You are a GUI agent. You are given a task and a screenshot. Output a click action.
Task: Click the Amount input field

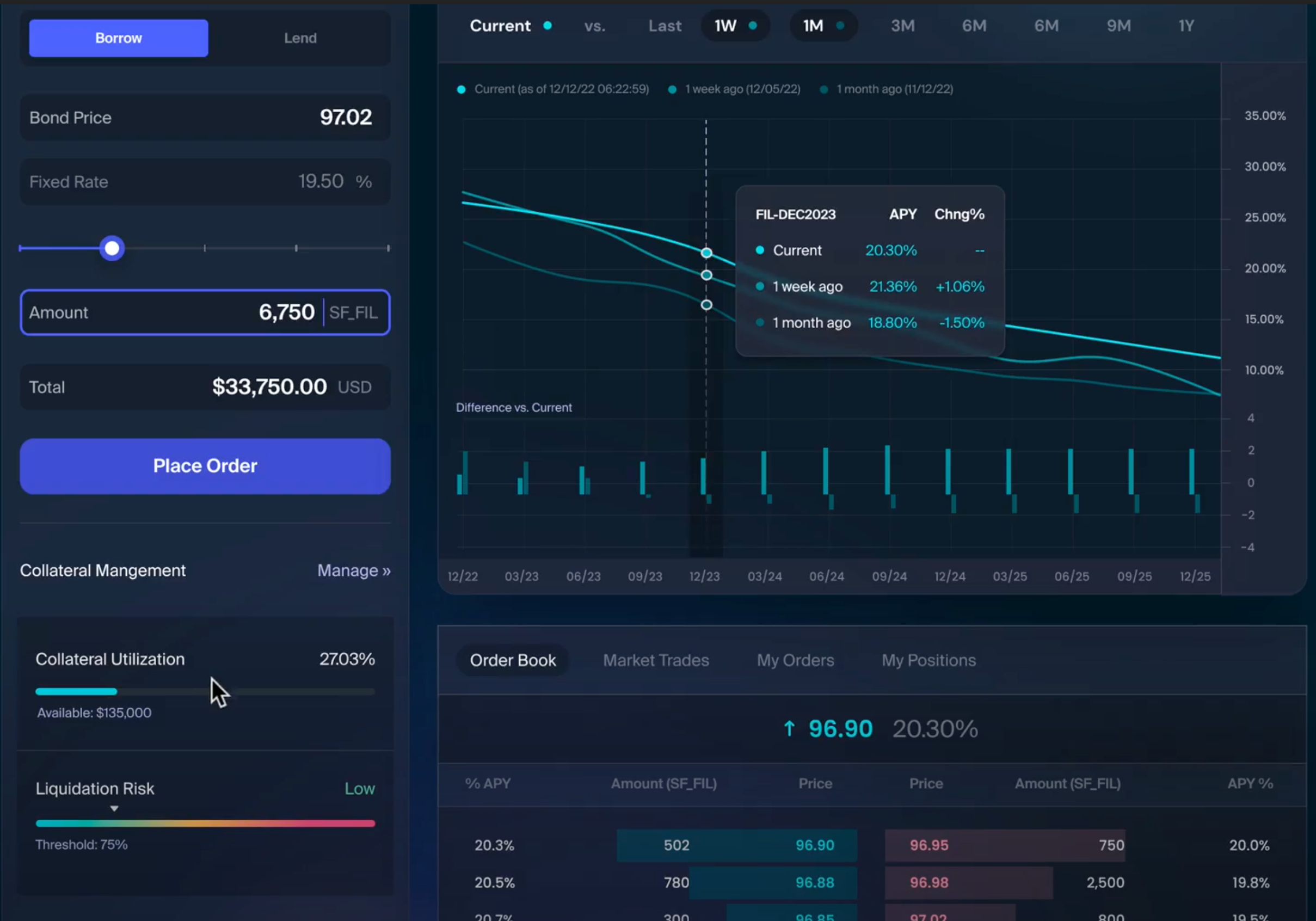click(172, 312)
